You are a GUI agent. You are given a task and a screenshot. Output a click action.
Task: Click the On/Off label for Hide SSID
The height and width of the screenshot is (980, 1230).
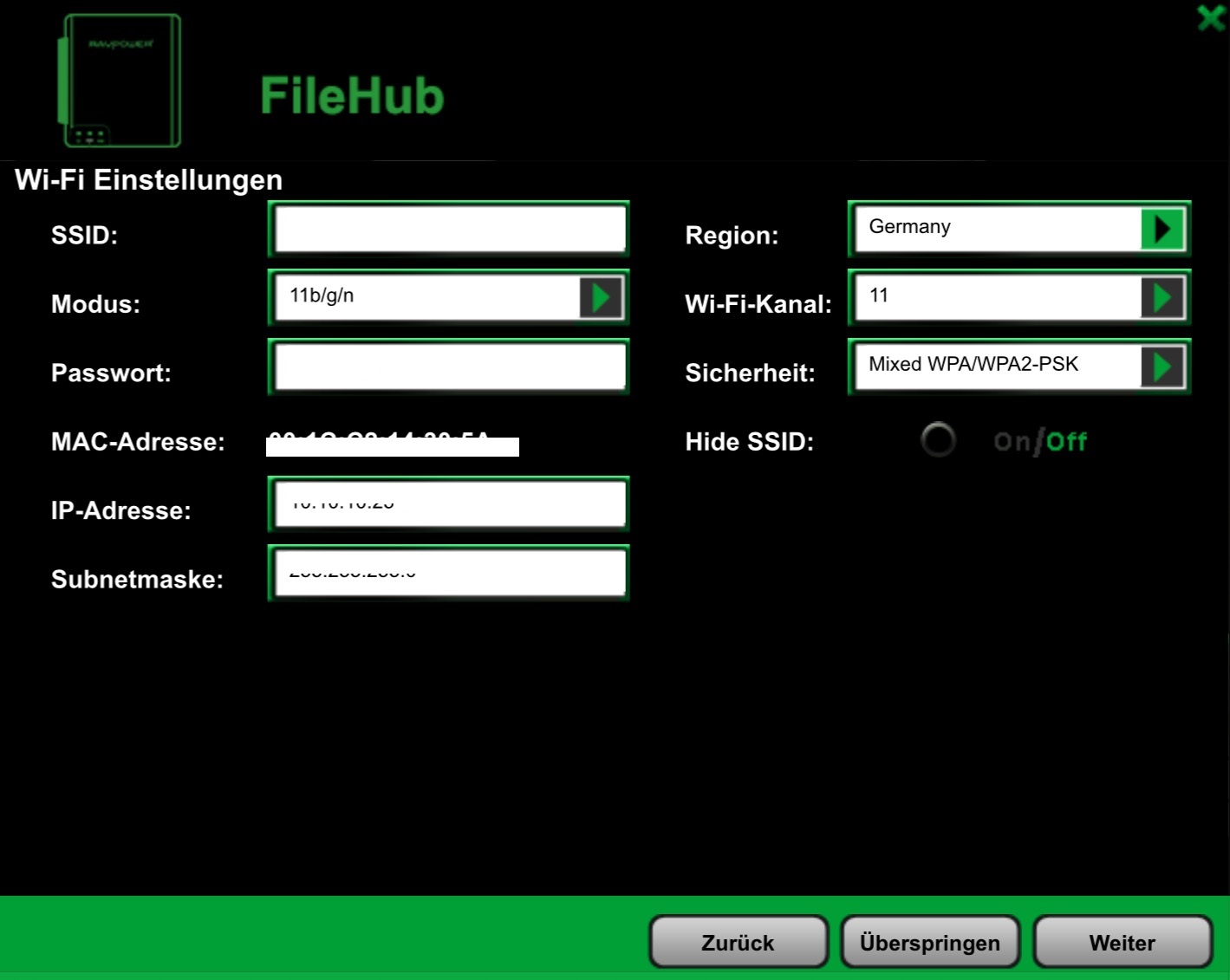[1040, 442]
